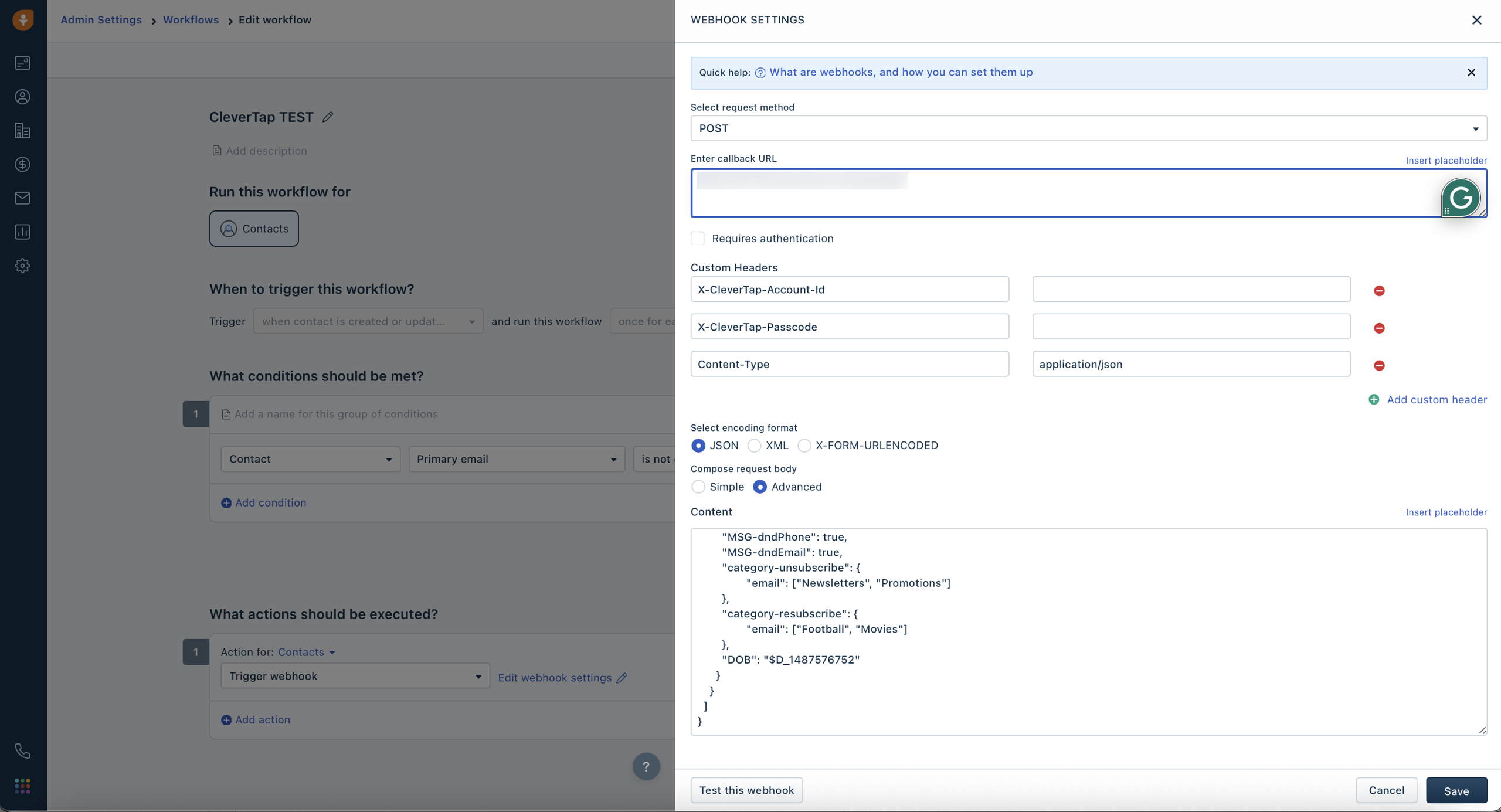Open the webhooks quick help article
This screenshot has width=1501, height=812.
(901, 72)
